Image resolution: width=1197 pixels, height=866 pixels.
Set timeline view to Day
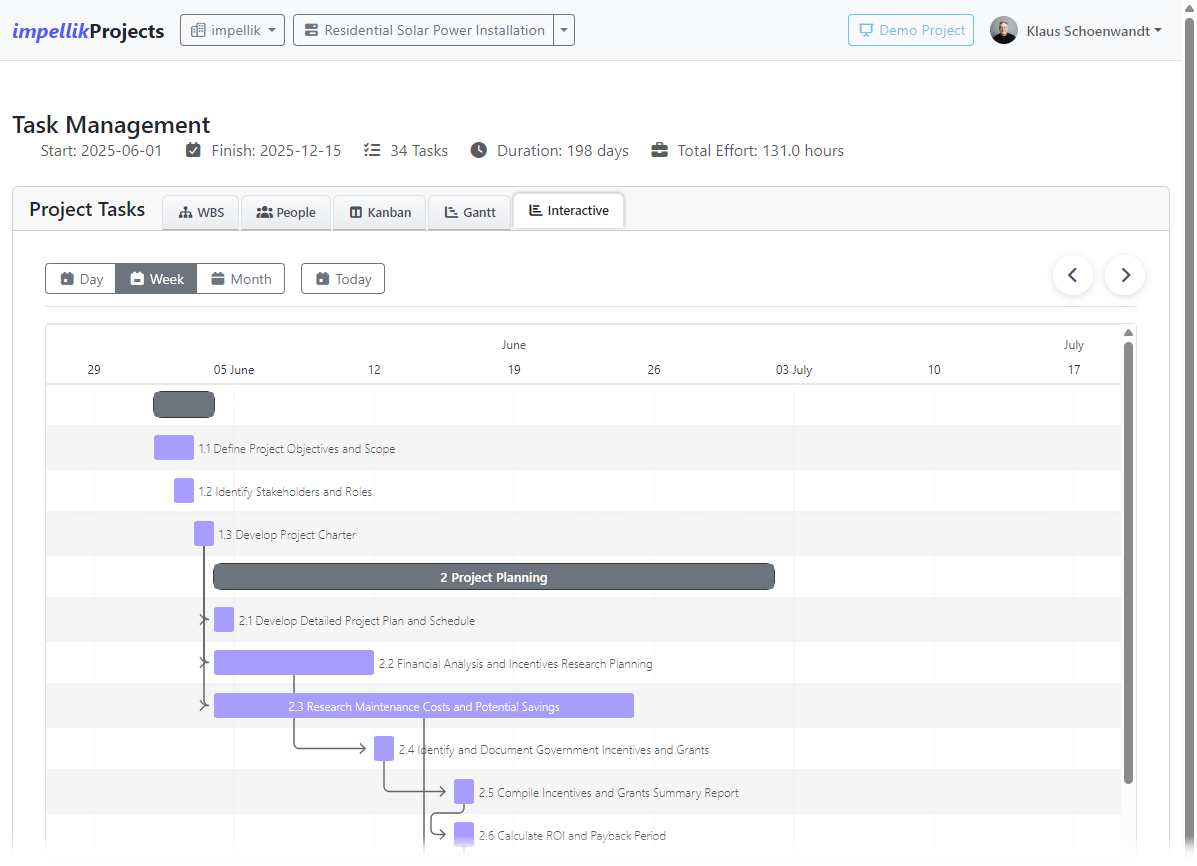pos(81,279)
